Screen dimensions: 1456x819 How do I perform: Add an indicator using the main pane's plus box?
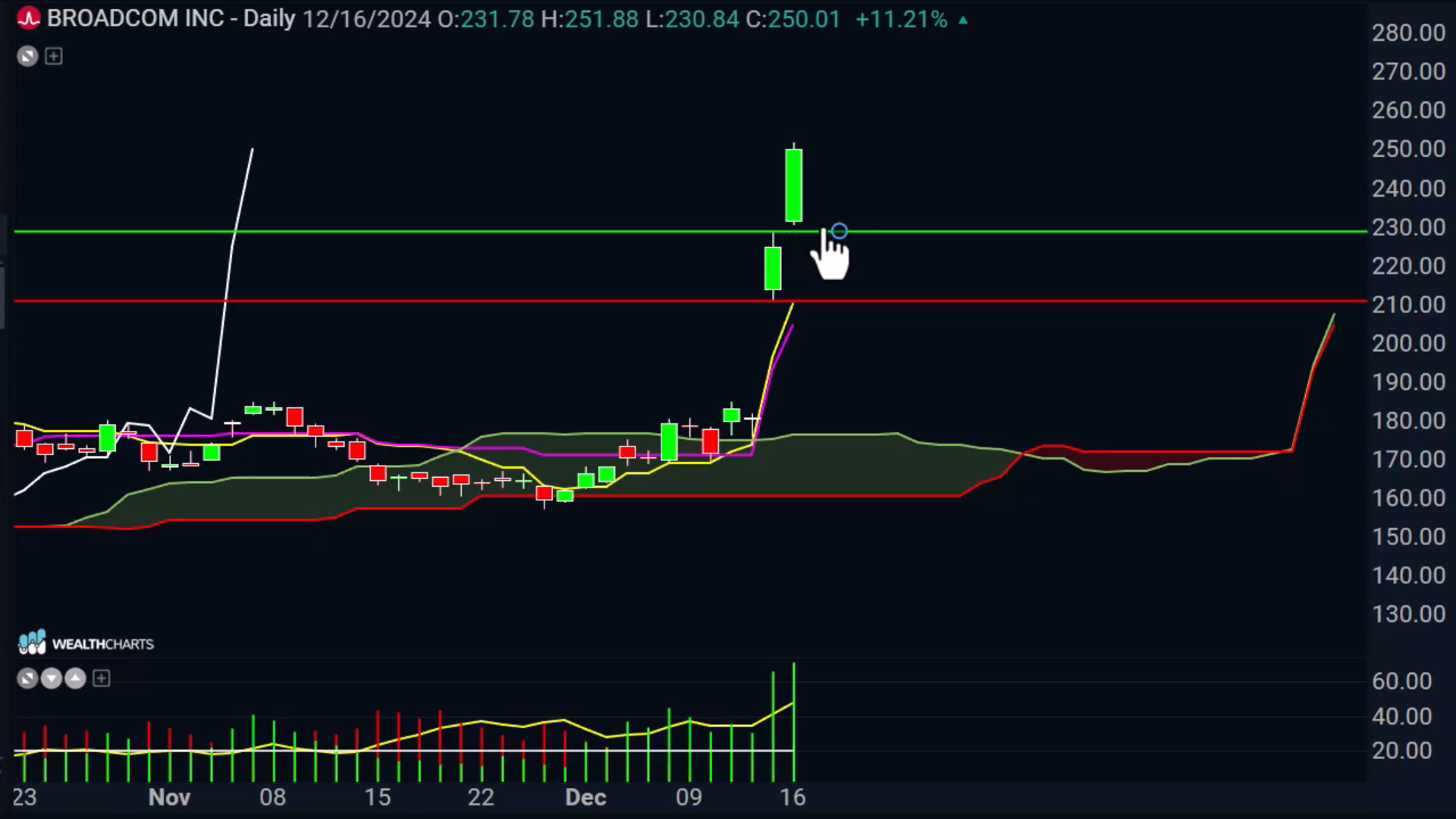click(54, 56)
